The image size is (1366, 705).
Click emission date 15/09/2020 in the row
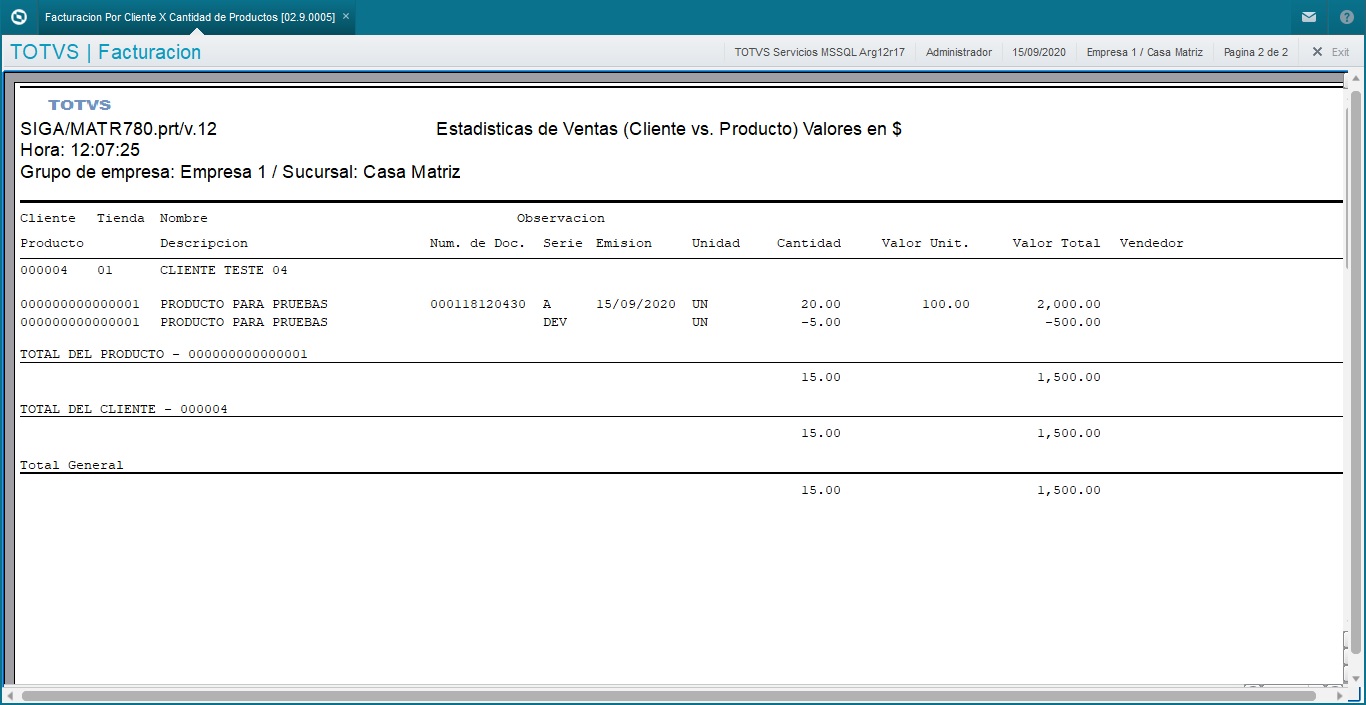click(636, 304)
